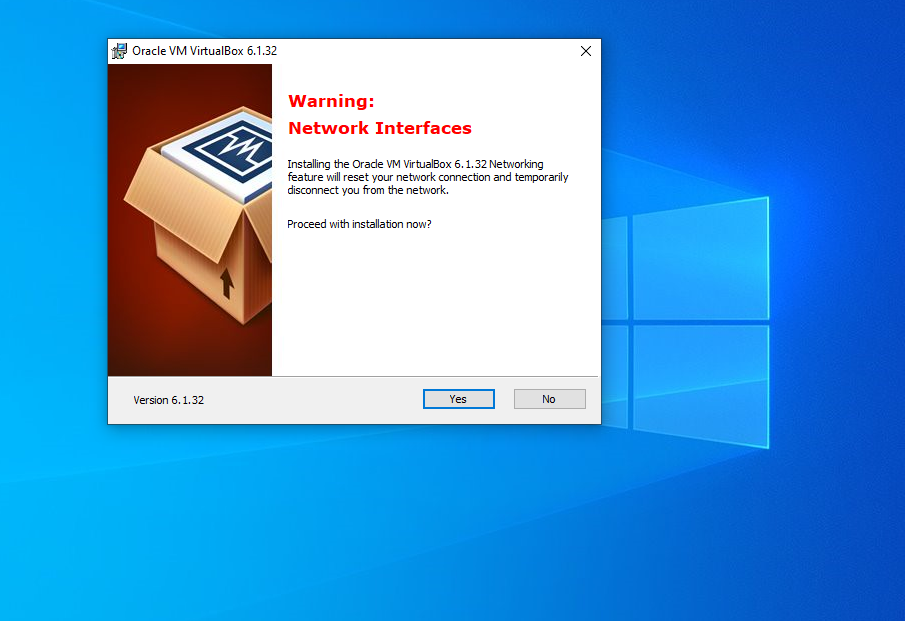Screen dimensions: 905x621
Task: Click the VirtualBox box artwork image
Action: coord(190,220)
